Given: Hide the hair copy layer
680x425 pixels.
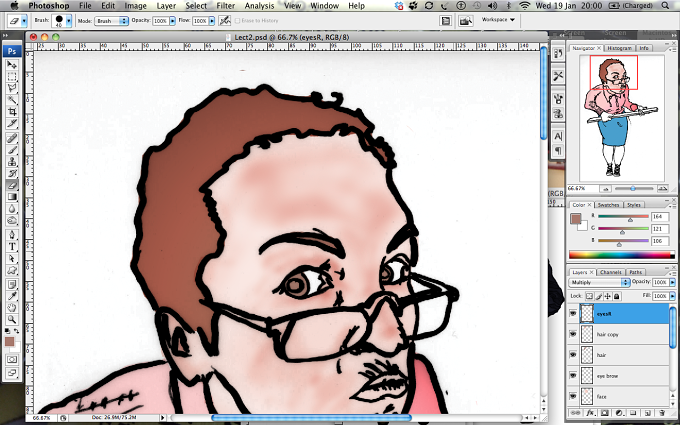Looking at the screenshot, I should pyautogui.click(x=573, y=334).
